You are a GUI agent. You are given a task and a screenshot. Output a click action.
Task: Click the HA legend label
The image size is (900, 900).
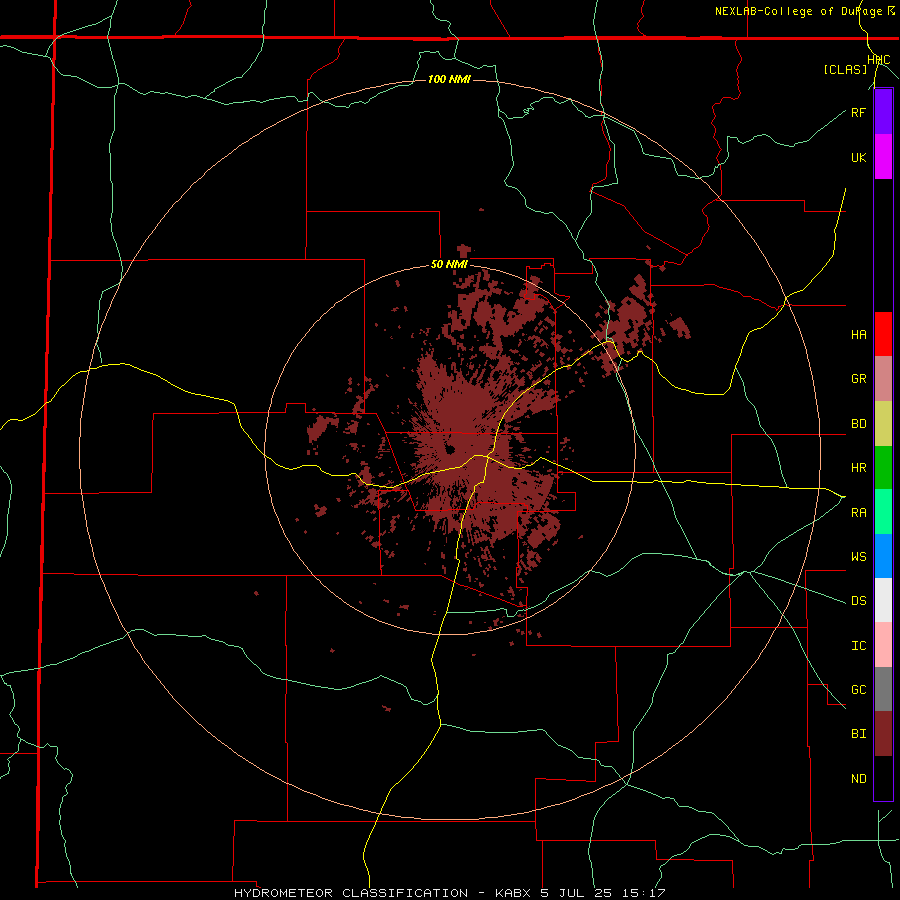858,335
